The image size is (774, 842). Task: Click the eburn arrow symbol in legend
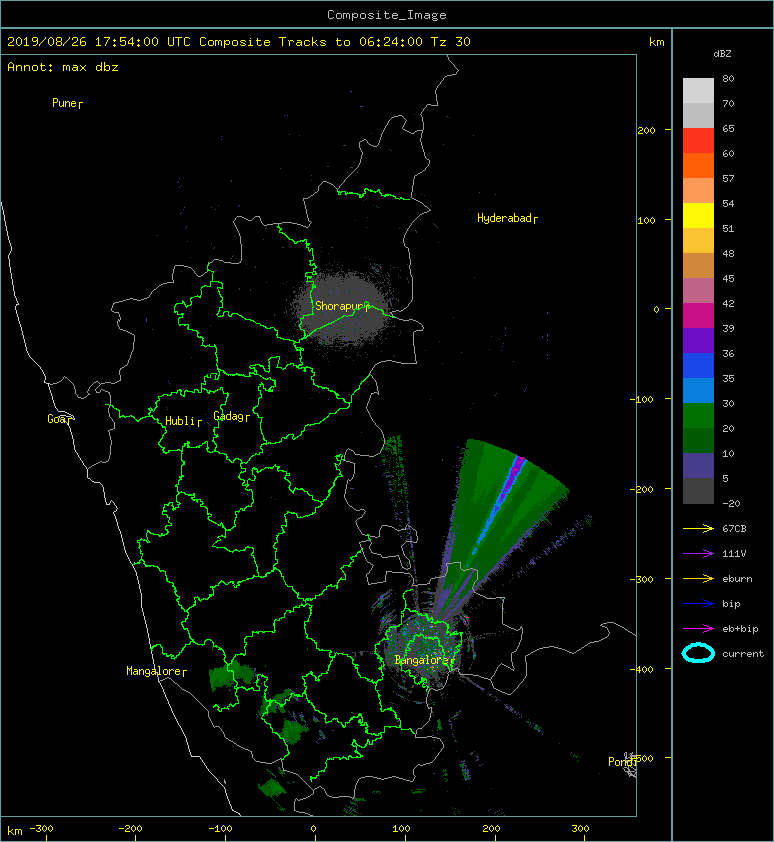click(x=698, y=578)
